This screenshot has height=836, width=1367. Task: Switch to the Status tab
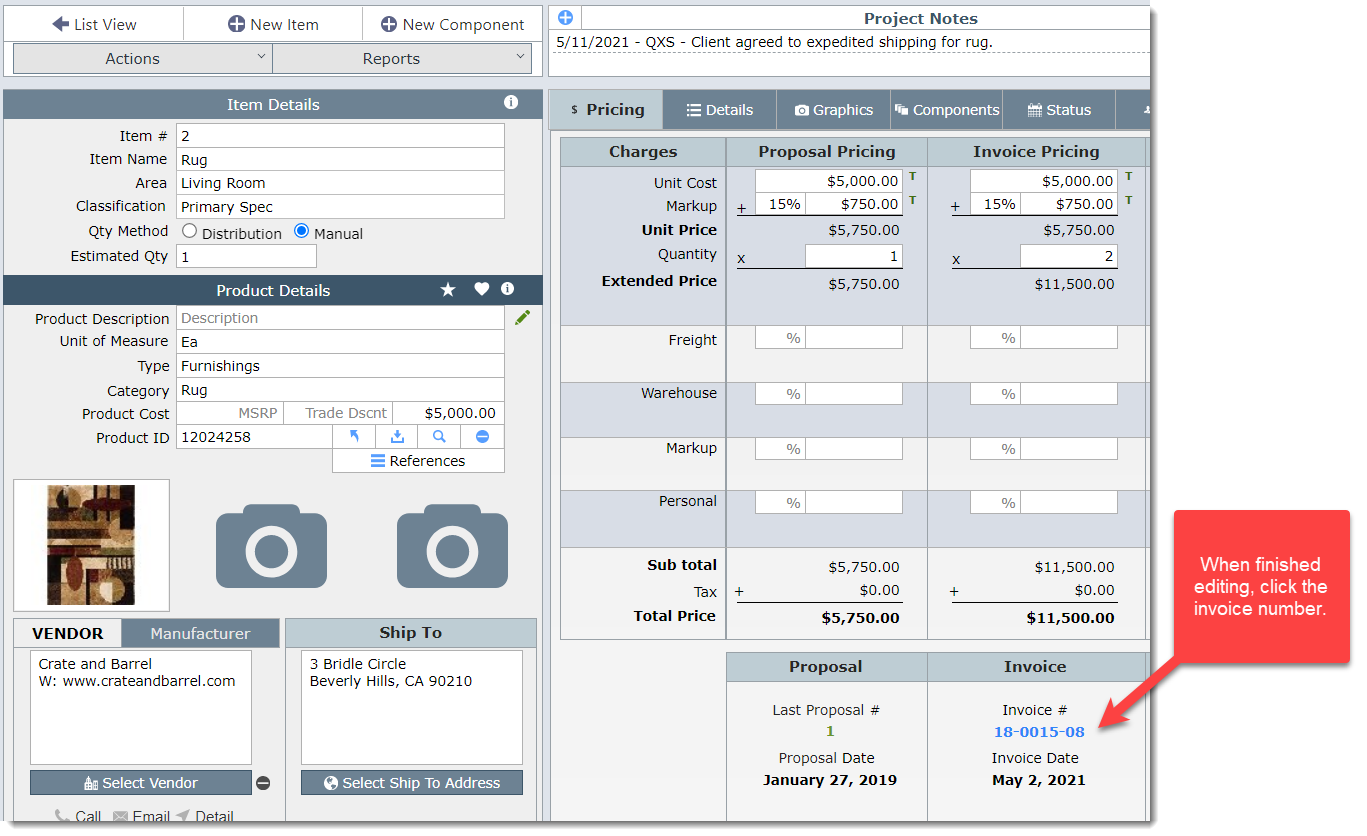tap(1059, 110)
